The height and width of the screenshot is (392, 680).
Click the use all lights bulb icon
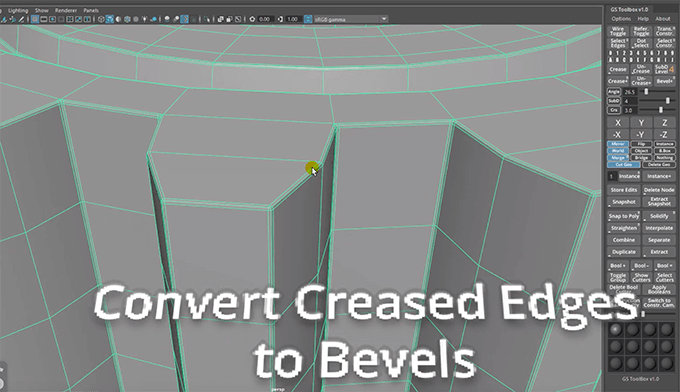pos(144,19)
